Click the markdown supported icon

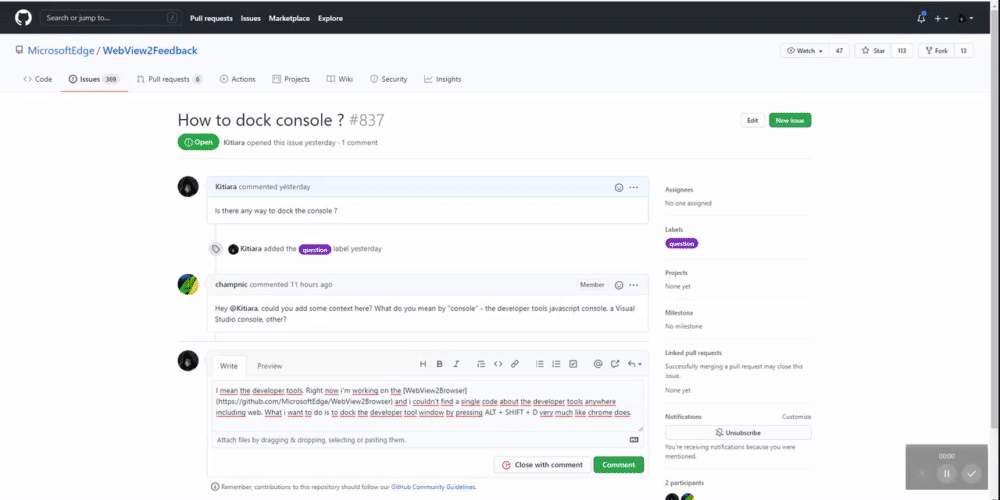[x=634, y=439]
